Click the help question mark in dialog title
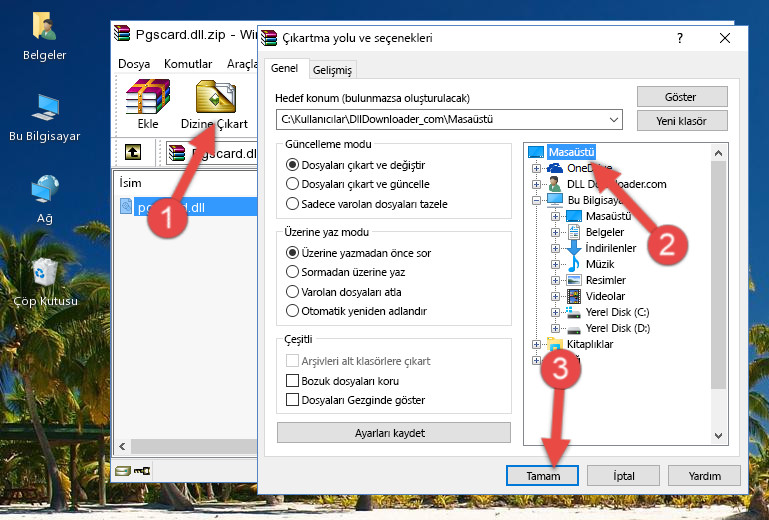Screen dimensions: 769x520 pyautogui.click(x=680, y=38)
